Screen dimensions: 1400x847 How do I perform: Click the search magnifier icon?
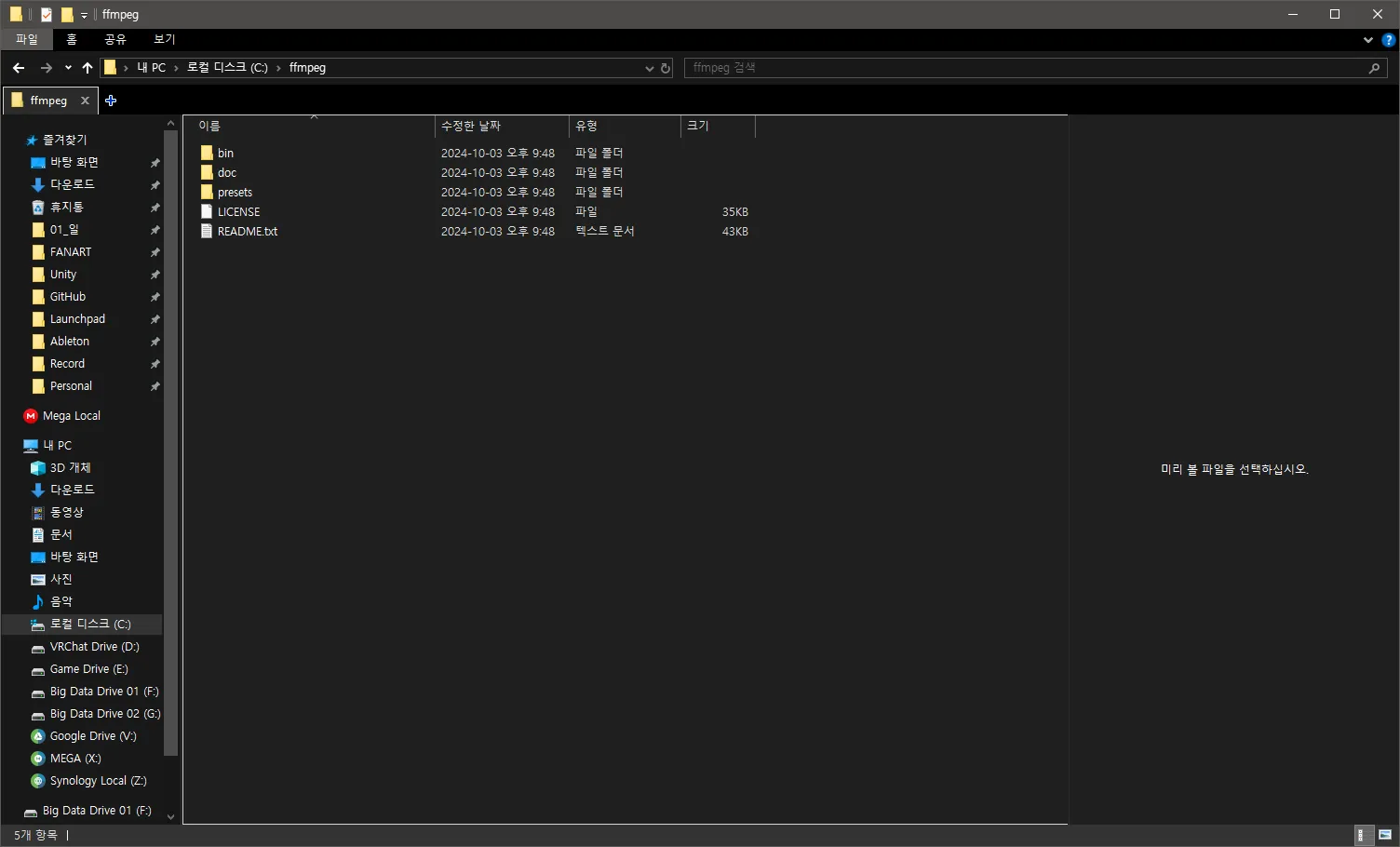(x=1375, y=68)
